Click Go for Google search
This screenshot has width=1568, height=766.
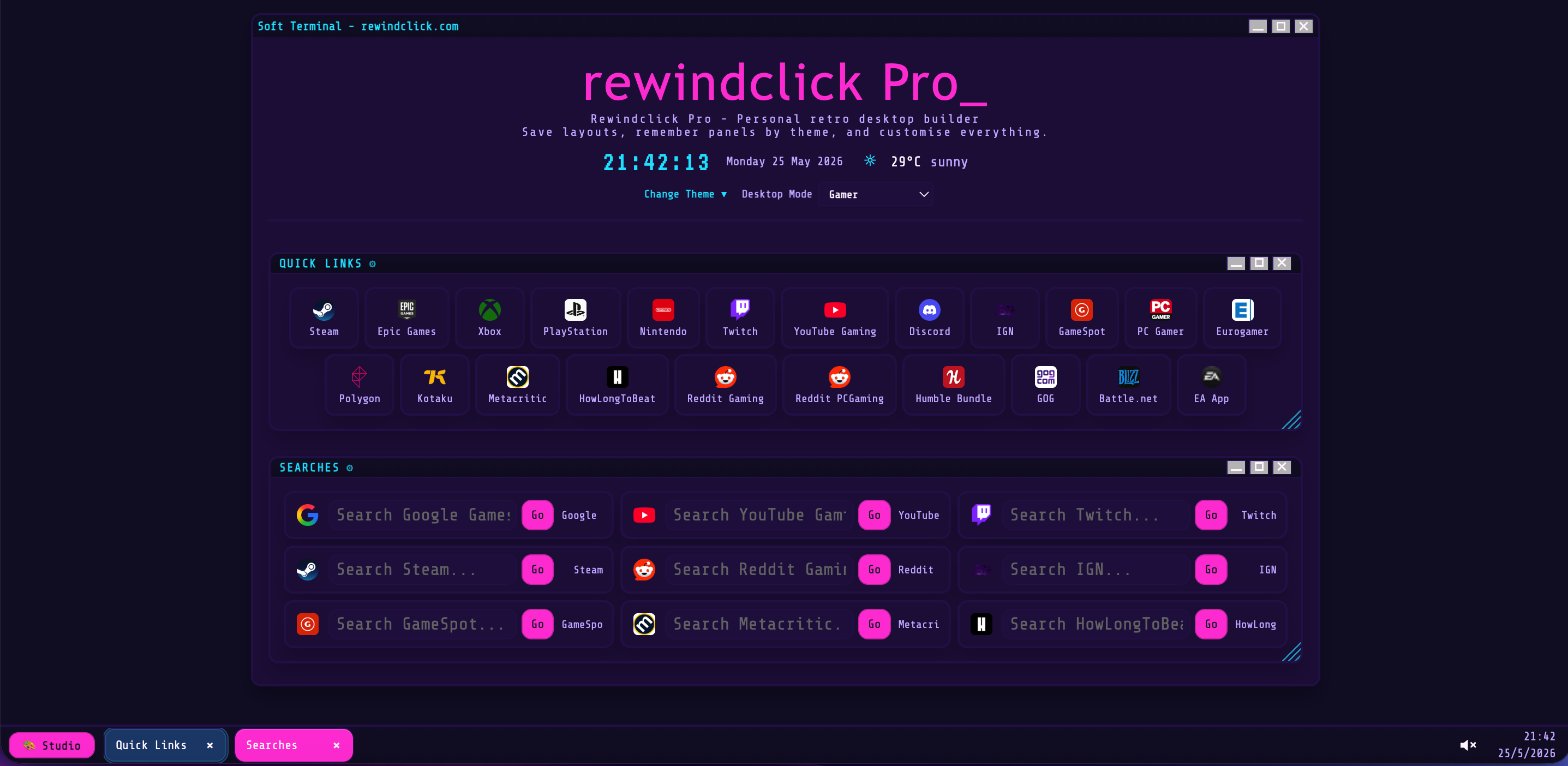pyautogui.click(x=537, y=515)
